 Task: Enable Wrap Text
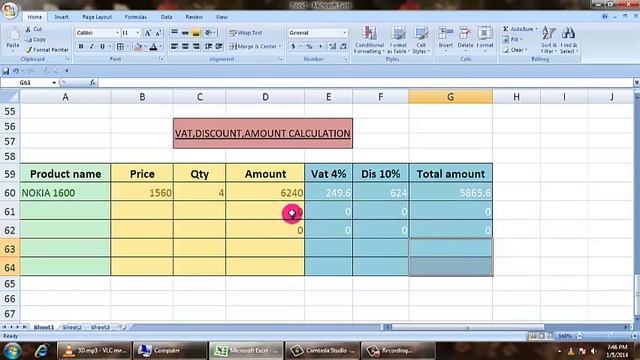click(246, 33)
